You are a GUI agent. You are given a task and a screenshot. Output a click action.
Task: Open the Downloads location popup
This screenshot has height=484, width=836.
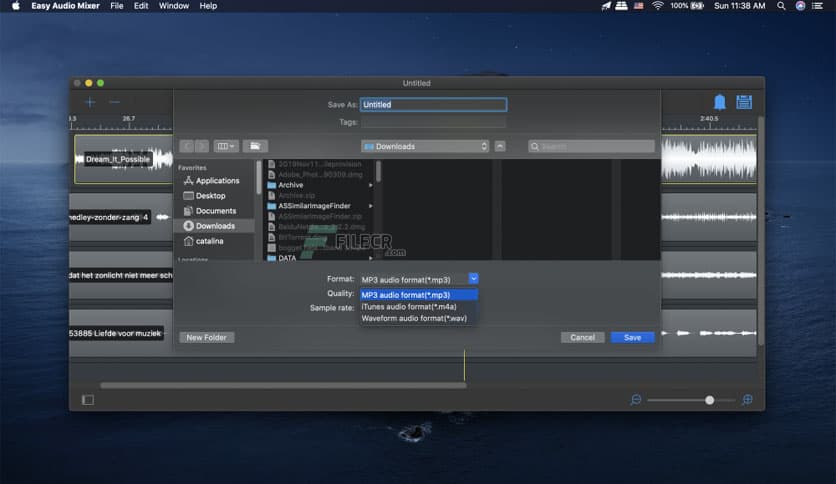click(x=425, y=146)
